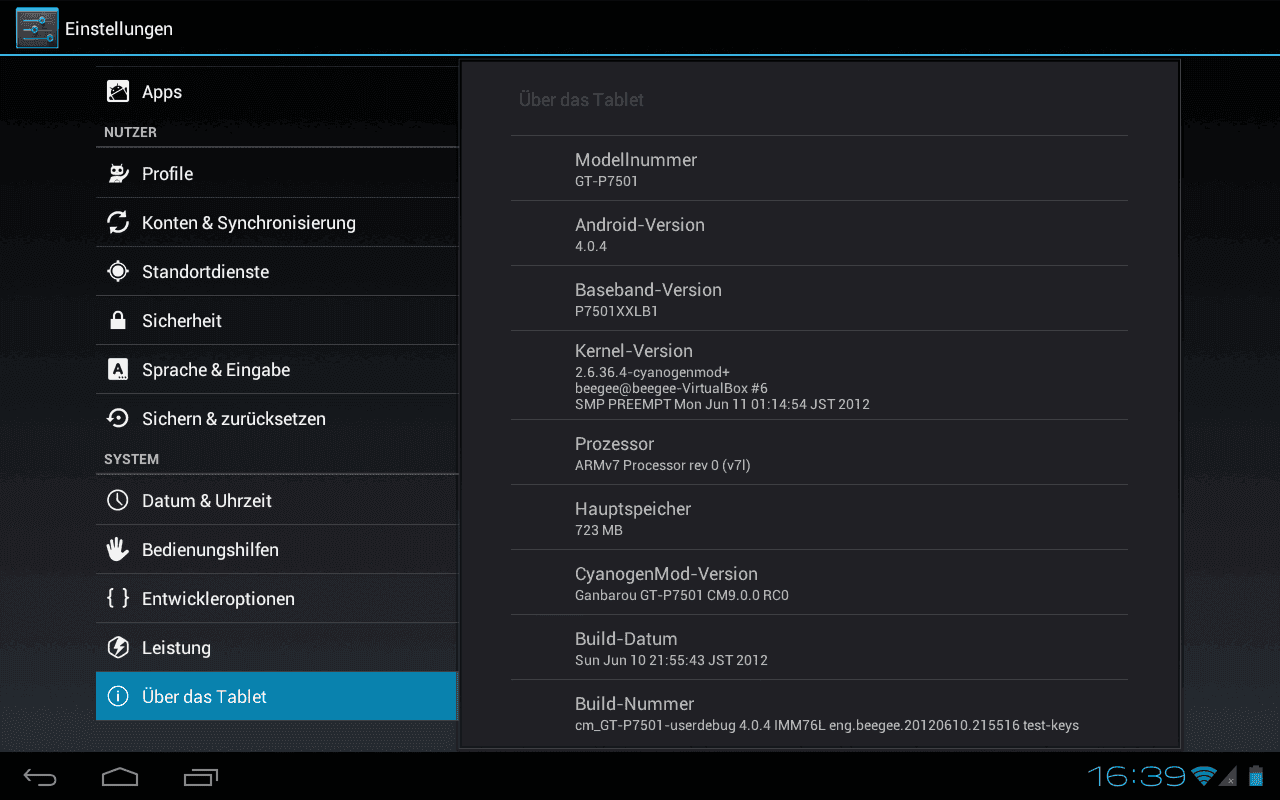
Task: Click the Sichern & zurücksetzen restore icon
Action: tap(118, 419)
